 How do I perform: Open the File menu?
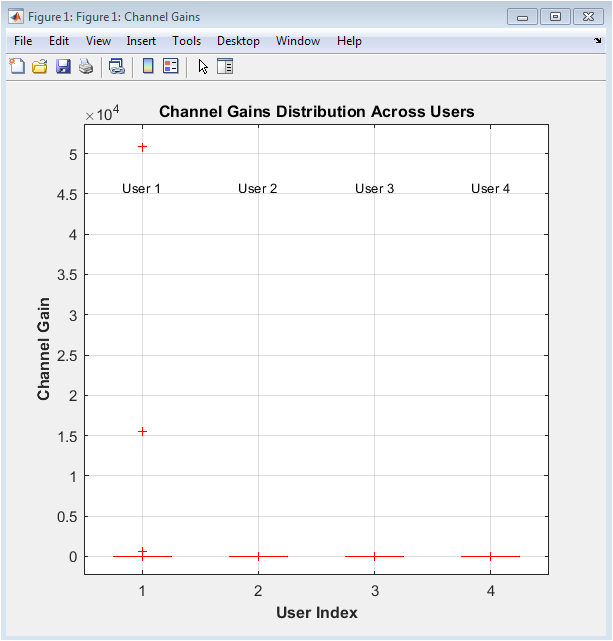point(23,41)
